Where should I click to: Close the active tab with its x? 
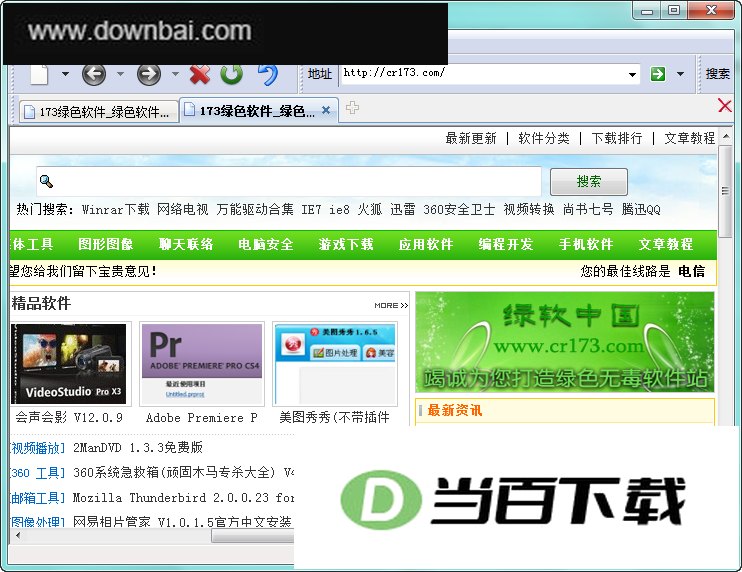326,110
